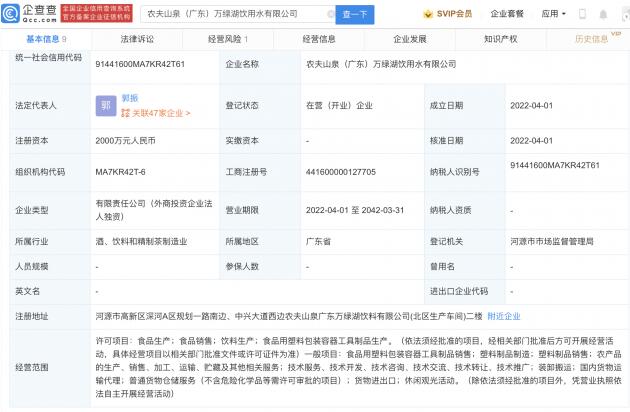Open legal representative 郭振 link
630x412 pixels.
pyautogui.click(x=130, y=98)
